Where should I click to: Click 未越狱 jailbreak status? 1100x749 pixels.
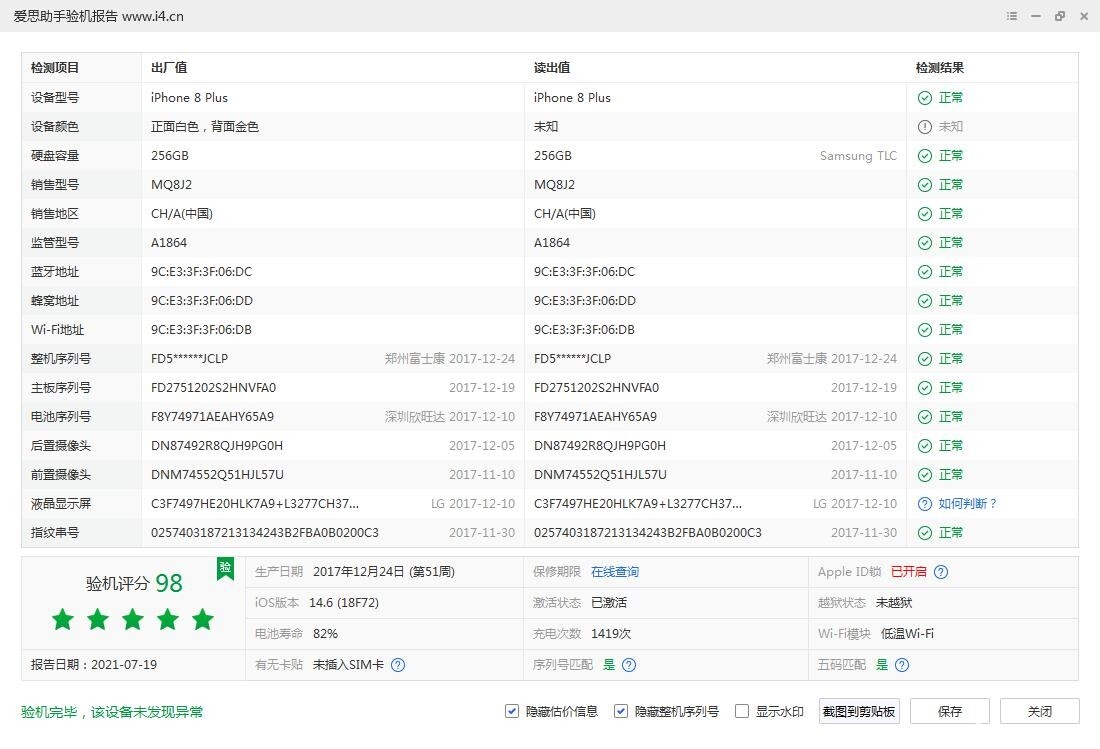pos(894,602)
